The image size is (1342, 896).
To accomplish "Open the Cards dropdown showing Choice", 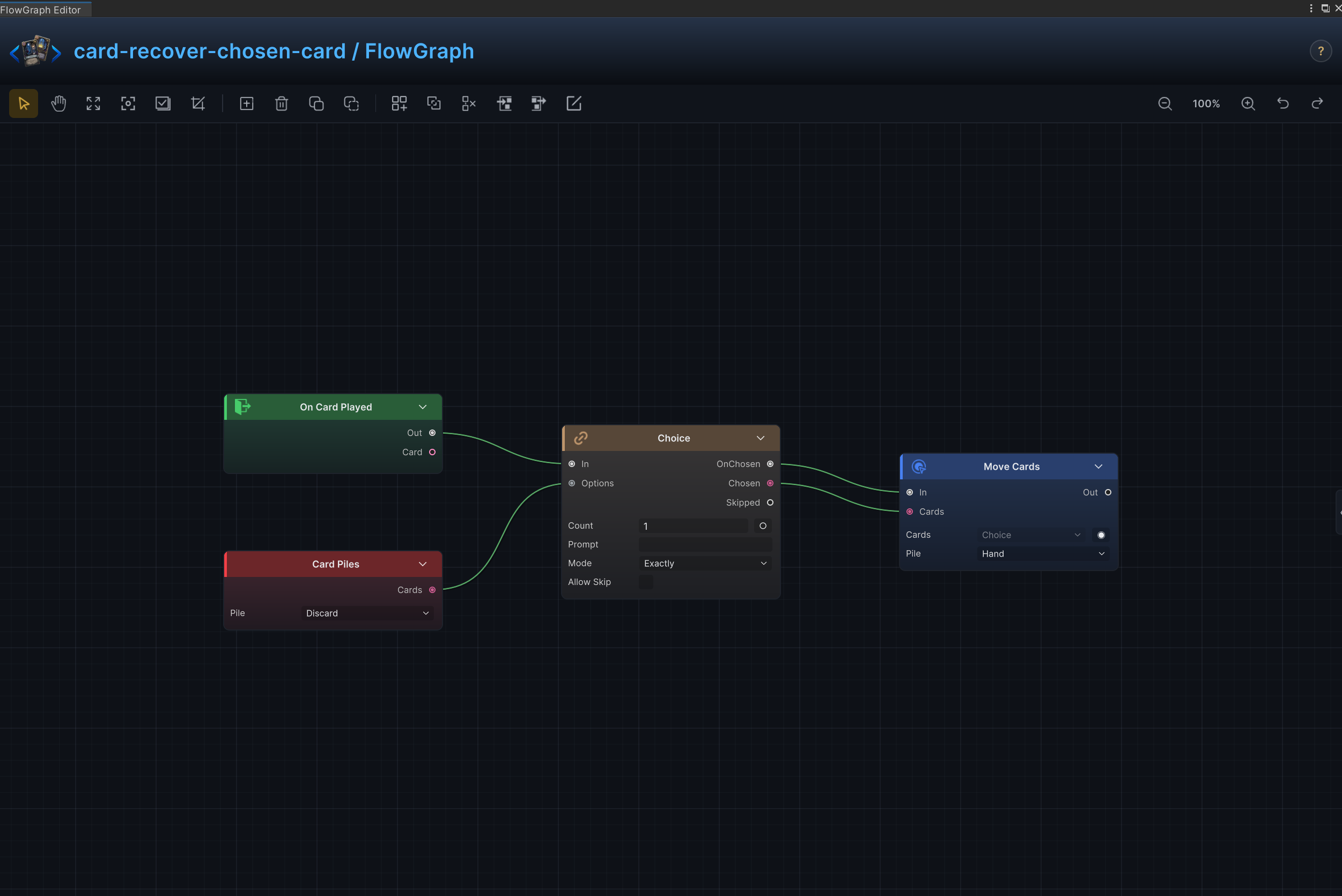I will [1031, 535].
